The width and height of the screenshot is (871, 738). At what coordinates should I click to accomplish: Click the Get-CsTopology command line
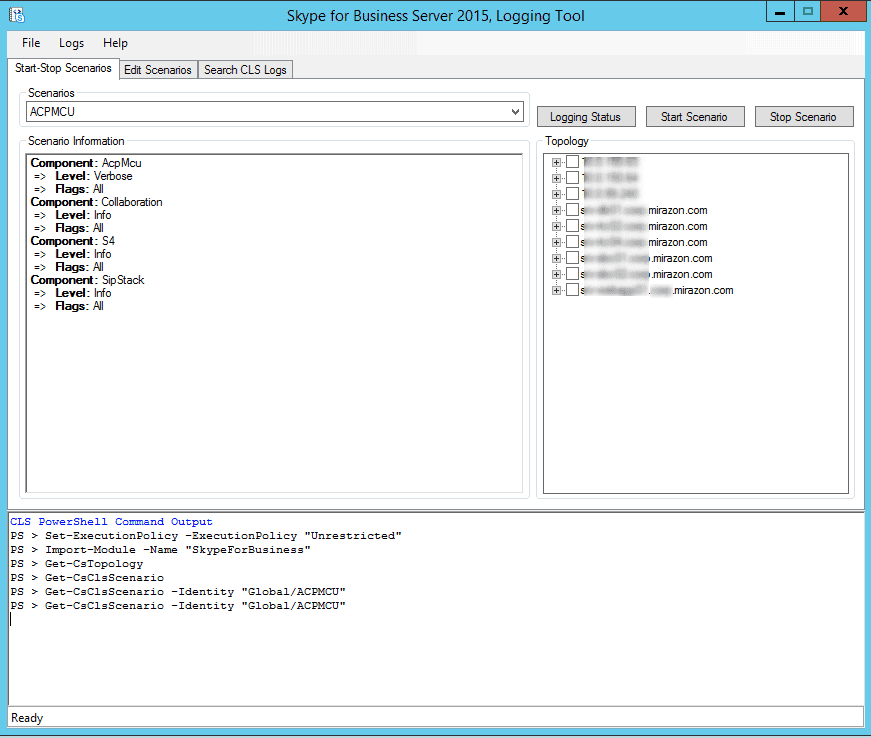77,564
